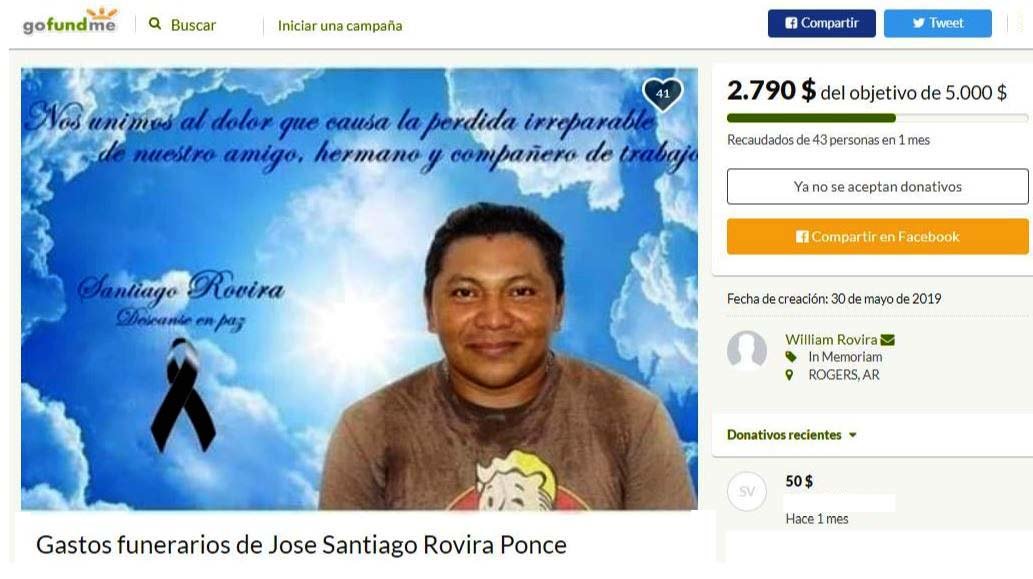The height and width of the screenshot is (579, 1033).
Task: Click the location pin next to ROGERS, AR
Action: [789, 375]
